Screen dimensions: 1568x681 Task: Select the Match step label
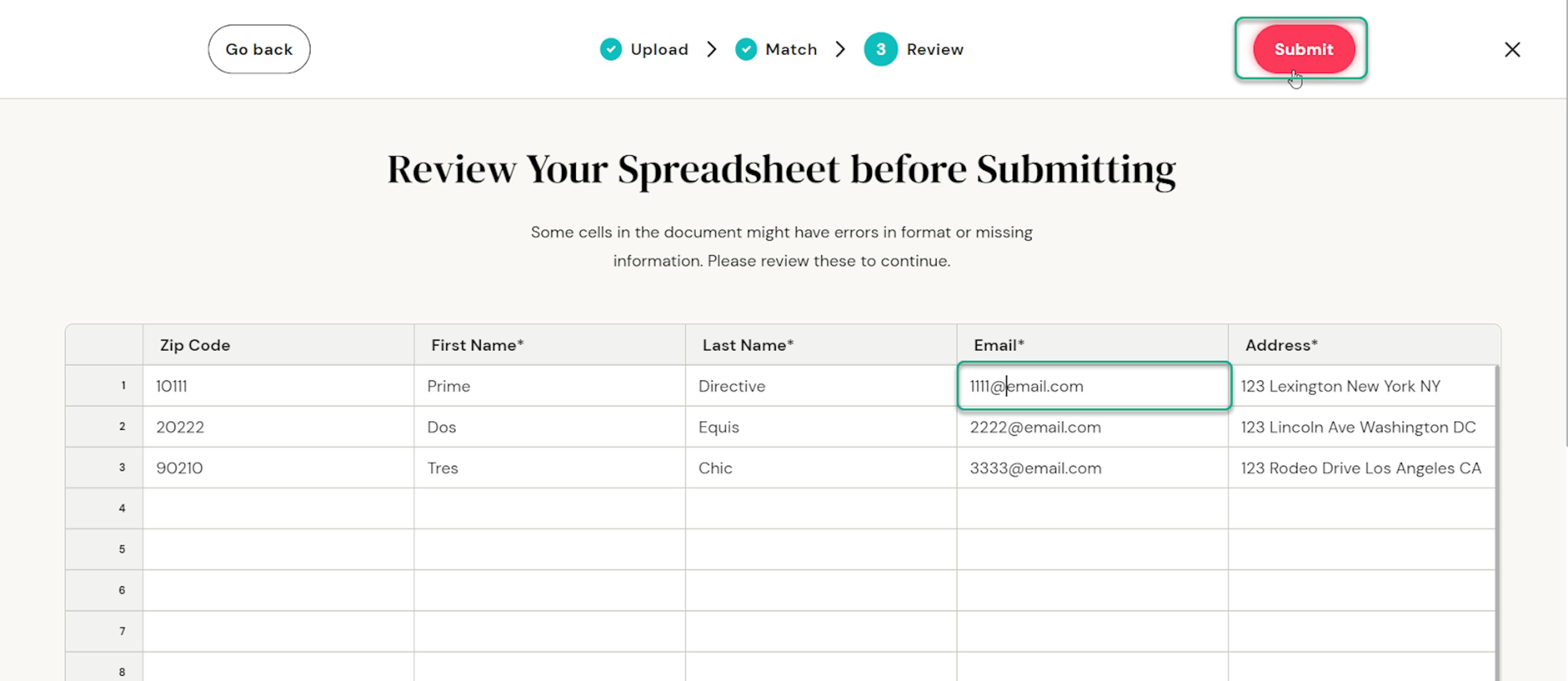click(791, 49)
